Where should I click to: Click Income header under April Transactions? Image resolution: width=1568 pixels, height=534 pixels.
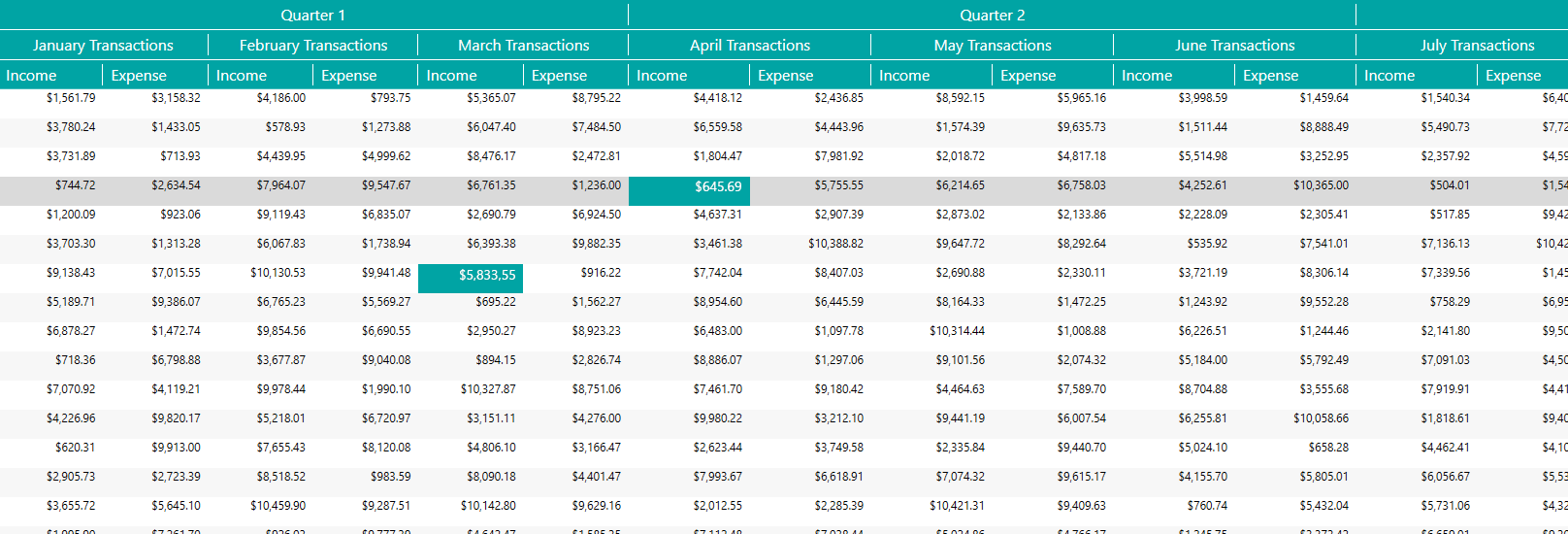(688, 76)
